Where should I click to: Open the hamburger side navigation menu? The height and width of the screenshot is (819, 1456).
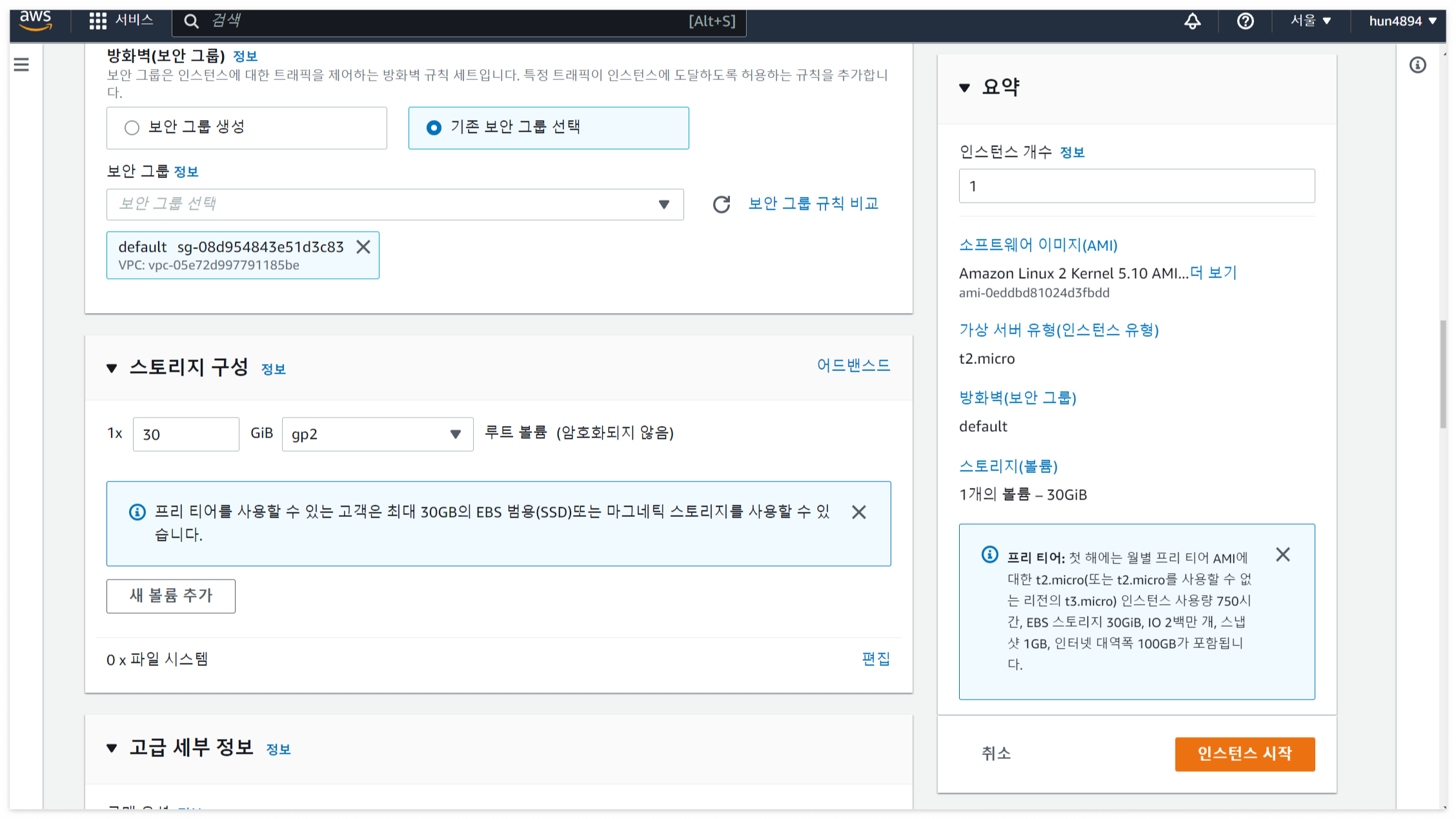pyautogui.click(x=21, y=65)
